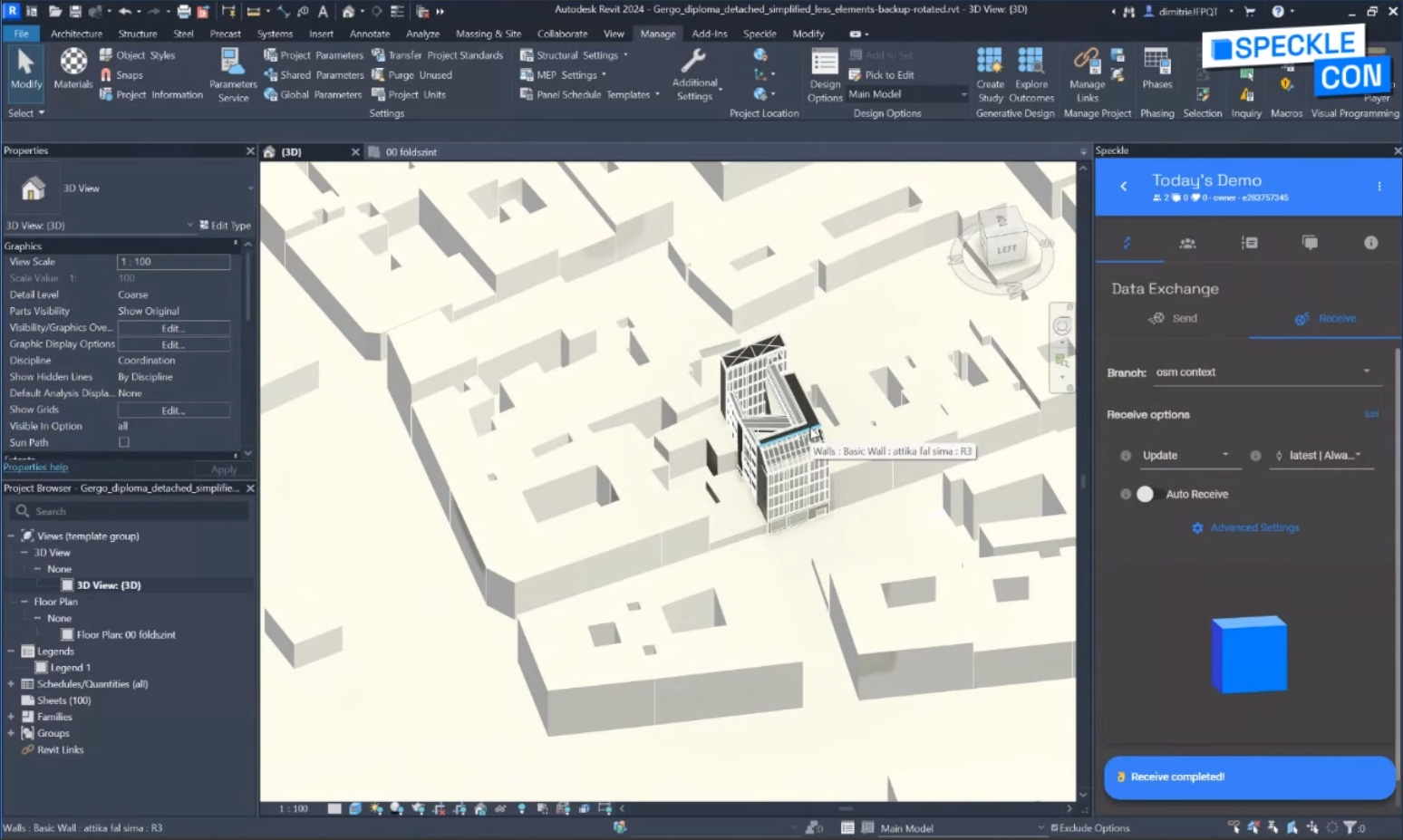
Task: Click Purge Unused
Action: (x=412, y=75)
